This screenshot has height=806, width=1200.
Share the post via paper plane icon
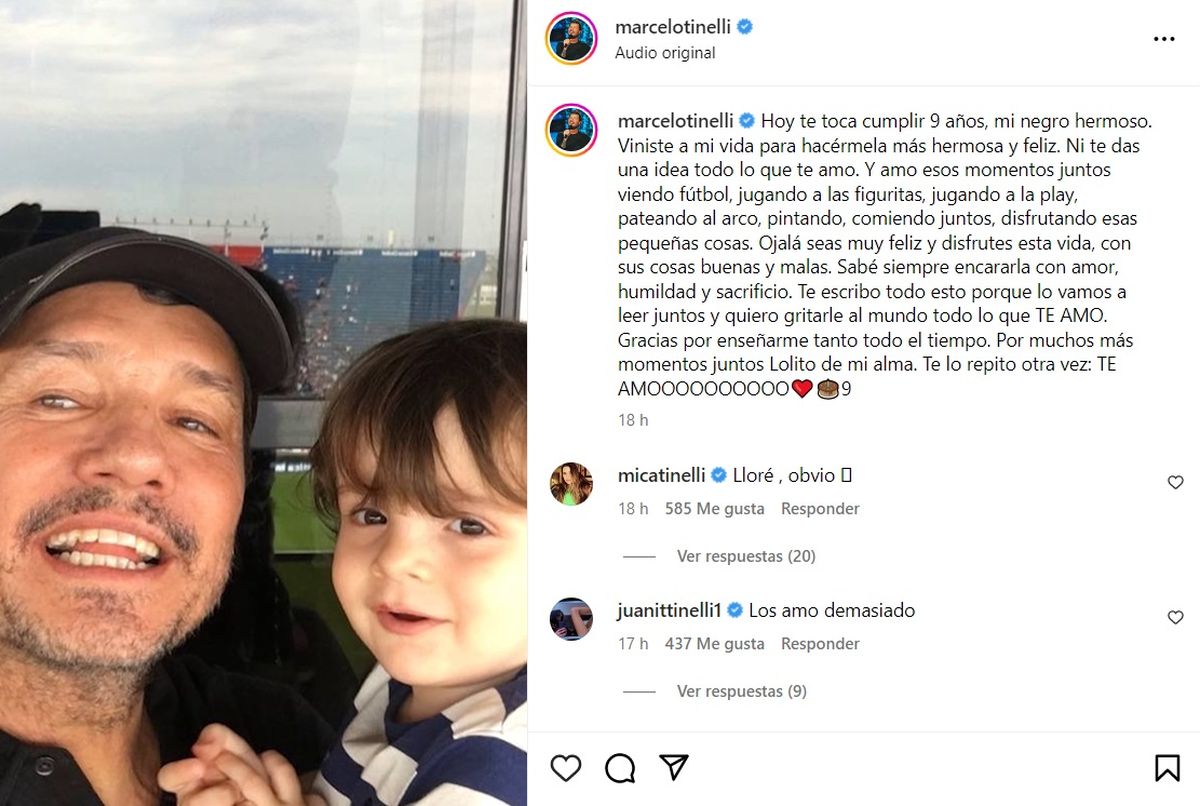[x=675, y=767]
